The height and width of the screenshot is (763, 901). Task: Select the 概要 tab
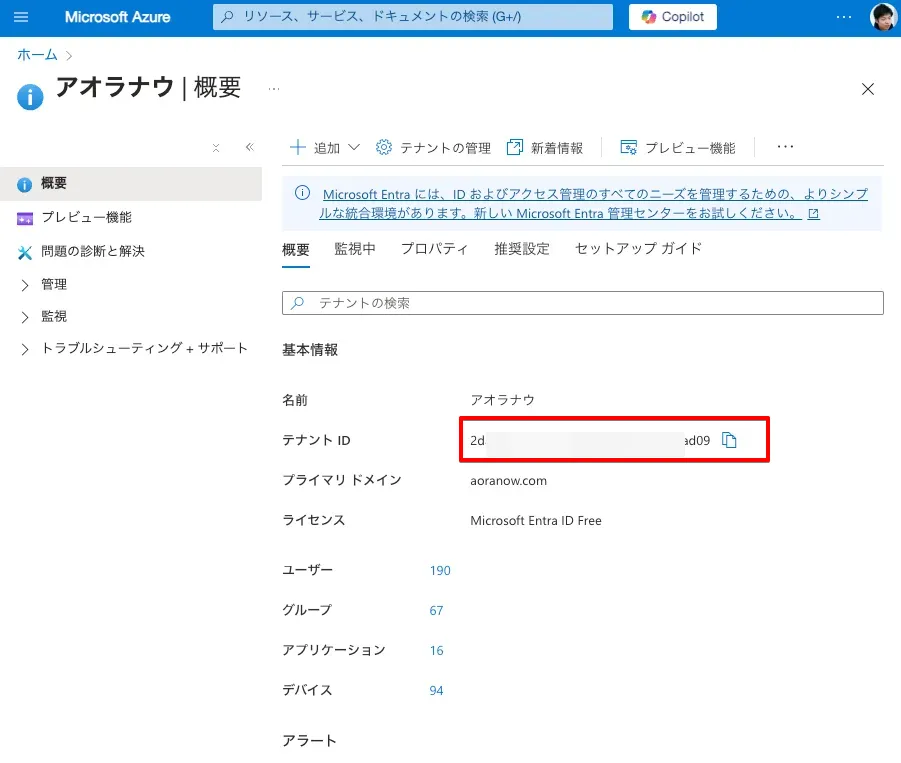tap(296, 249)
